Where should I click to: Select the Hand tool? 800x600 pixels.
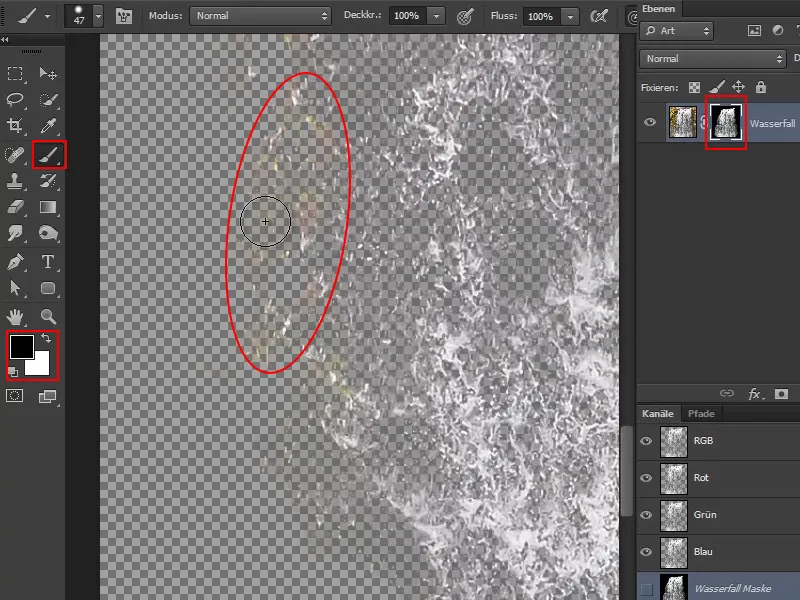coord(15,317)
